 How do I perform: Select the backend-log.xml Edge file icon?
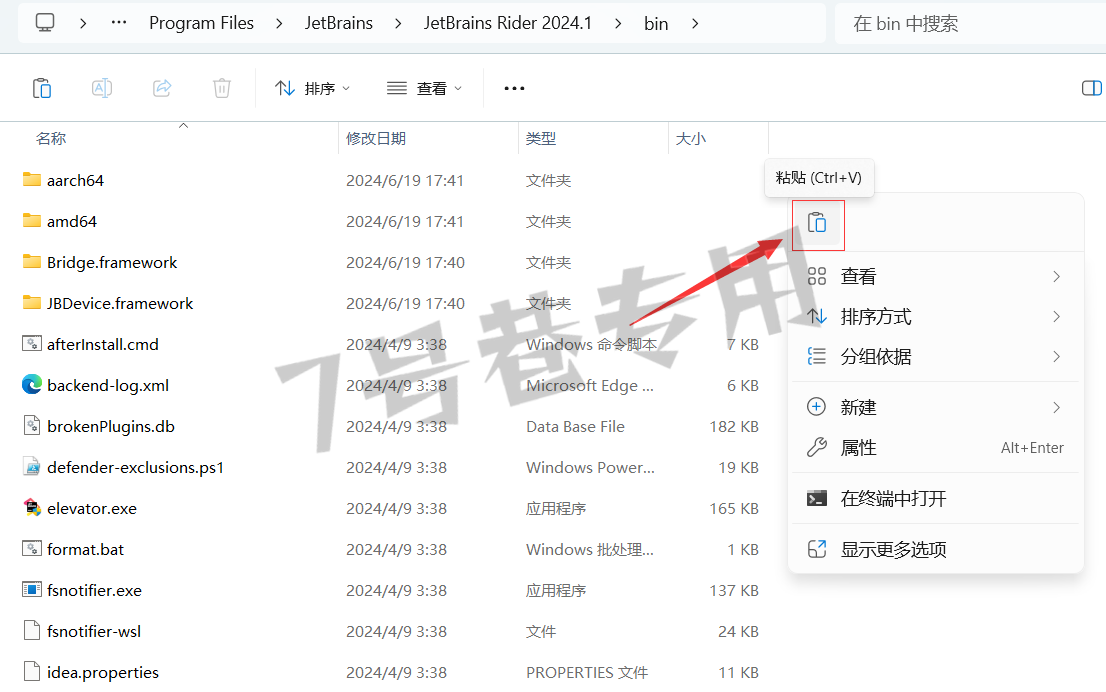tap(32, 384)
